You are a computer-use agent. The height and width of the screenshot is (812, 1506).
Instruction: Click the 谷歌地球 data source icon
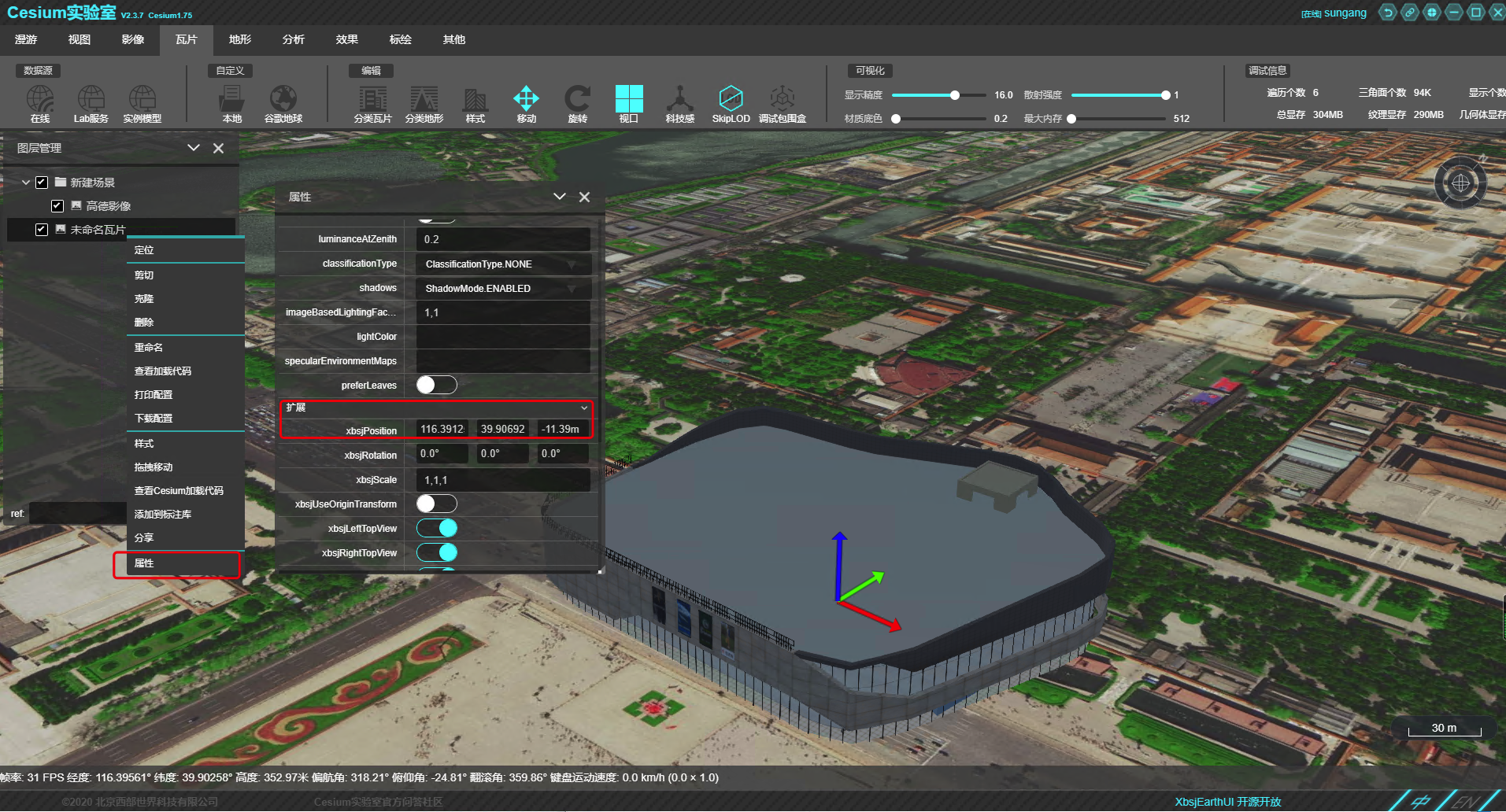(283, 100)
